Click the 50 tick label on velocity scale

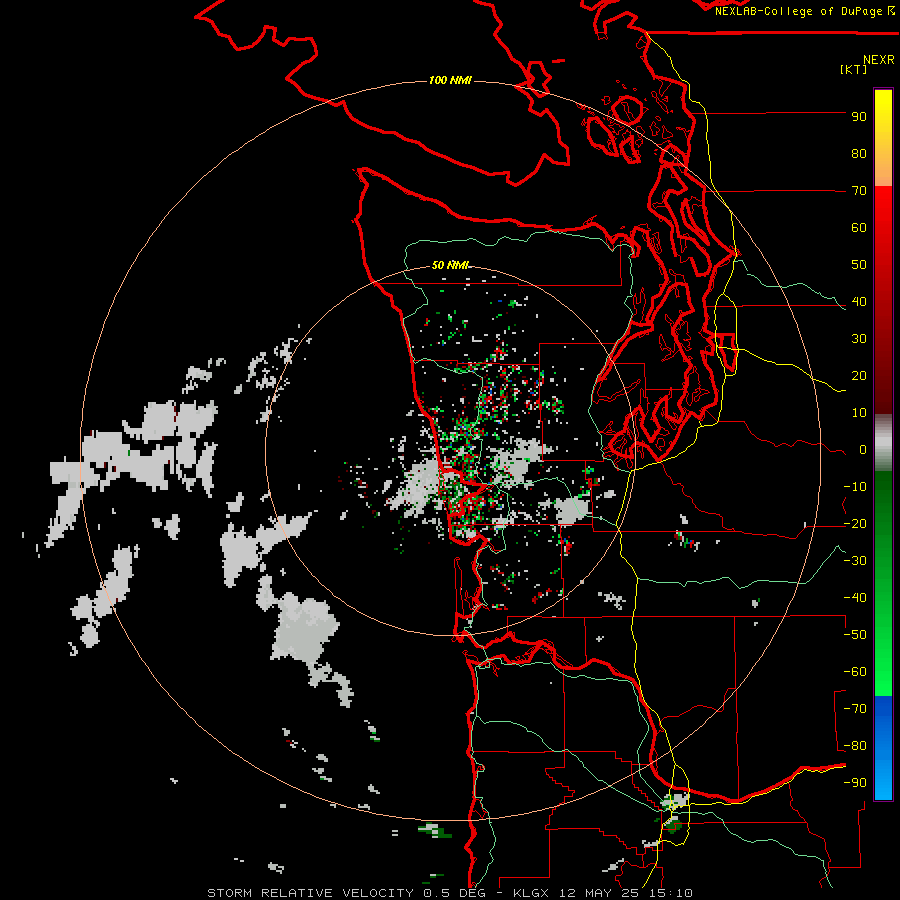click(859, 265)
